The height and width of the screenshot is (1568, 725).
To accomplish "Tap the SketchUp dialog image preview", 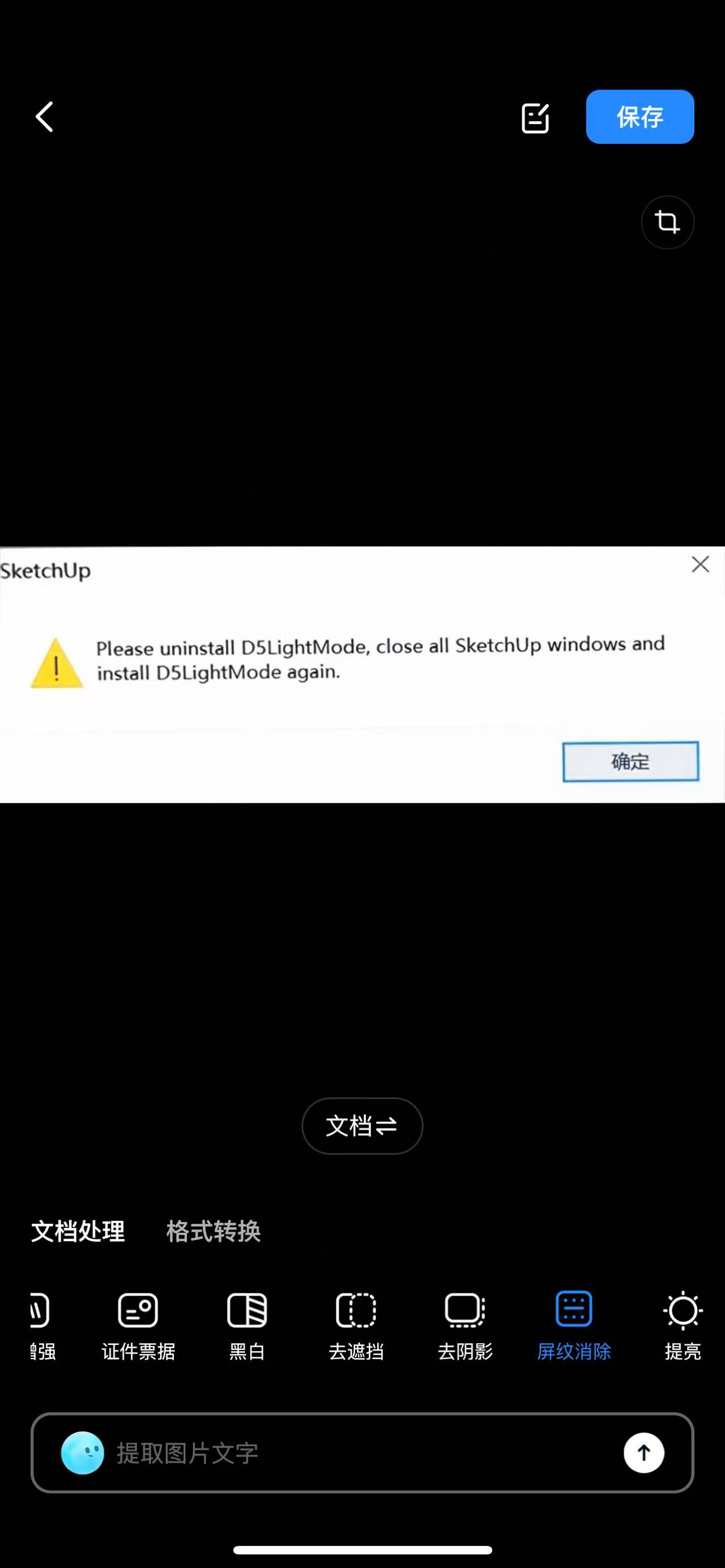I will [362, 674].
